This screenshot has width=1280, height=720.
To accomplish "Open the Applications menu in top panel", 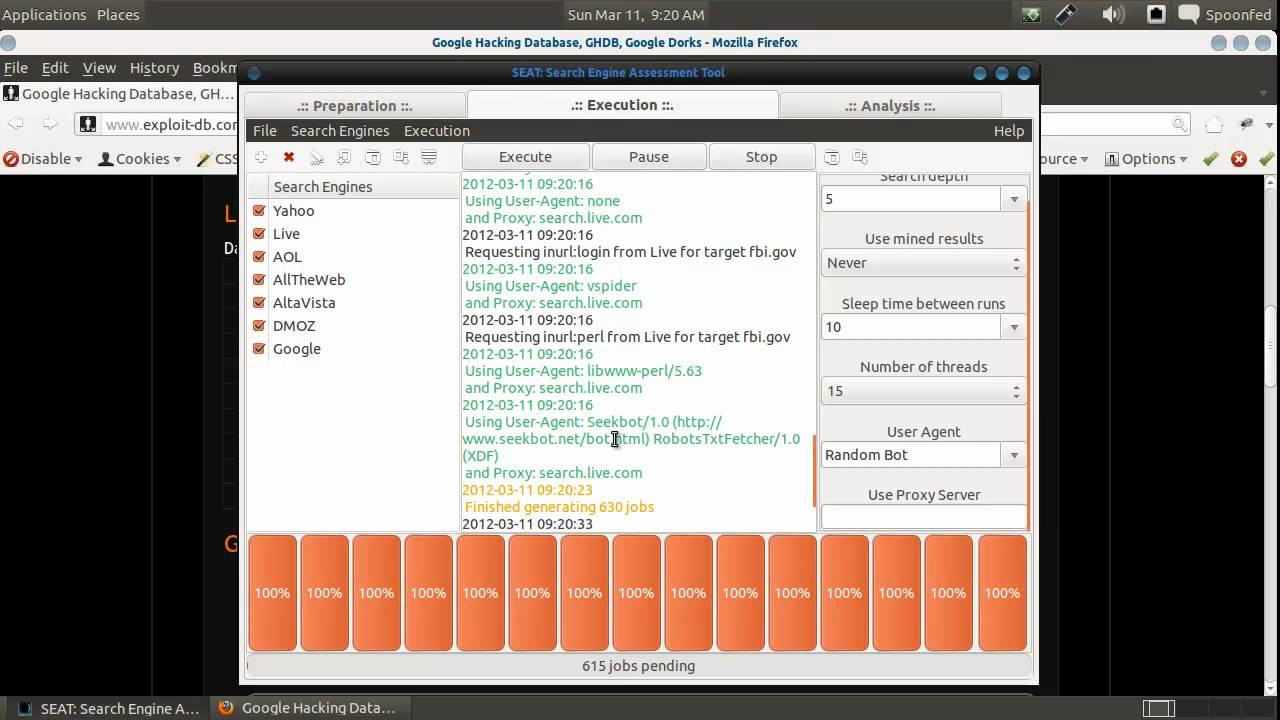I will 44,14.
